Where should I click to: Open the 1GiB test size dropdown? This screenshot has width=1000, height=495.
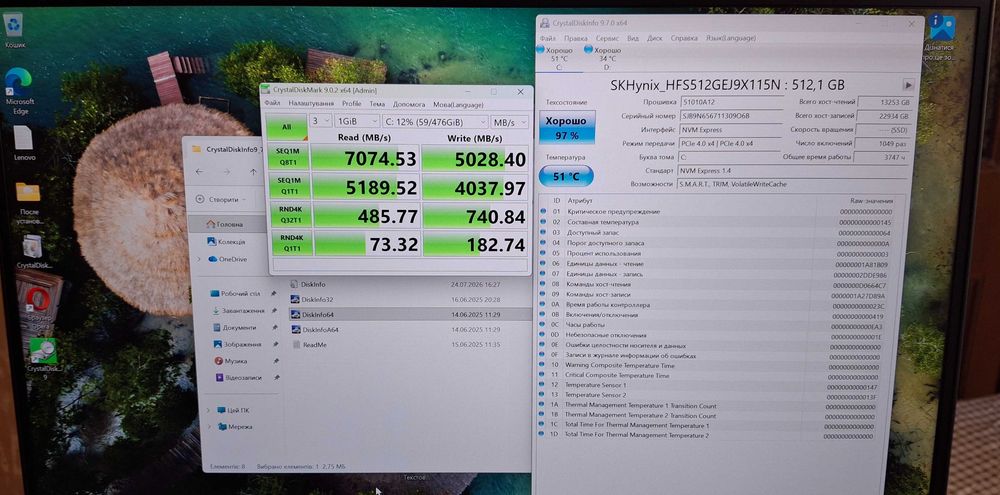click(x=357, y=121)
